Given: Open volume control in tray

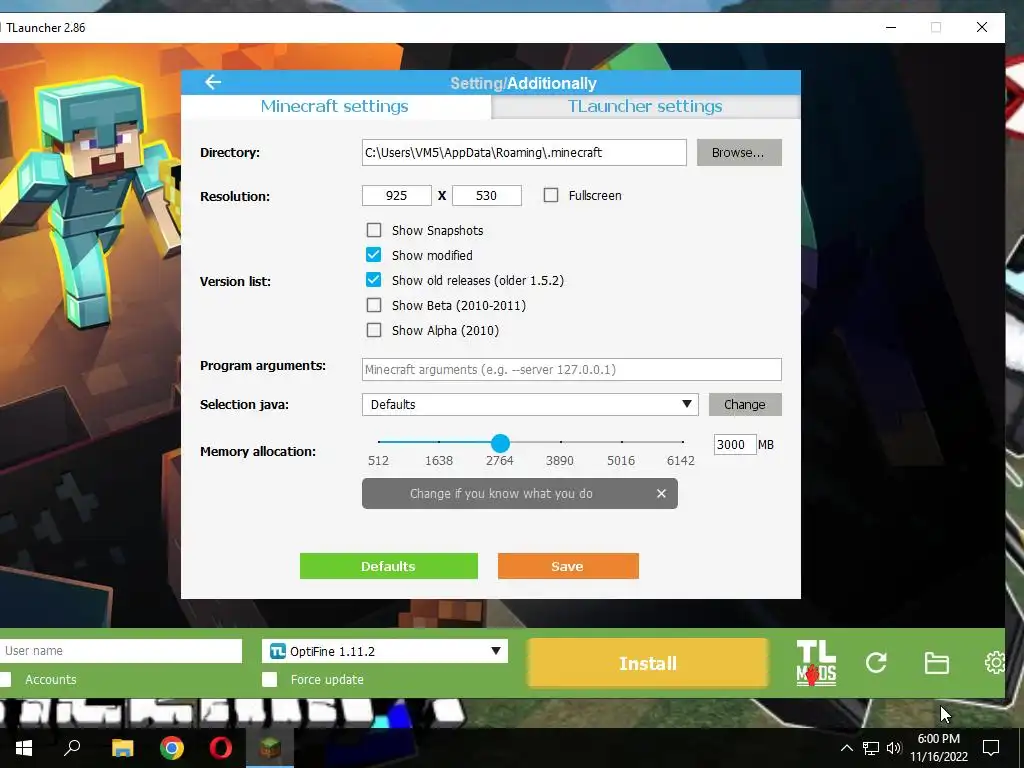Looking at the screenshot, I should pyautogui.click(x=894, y=748).
